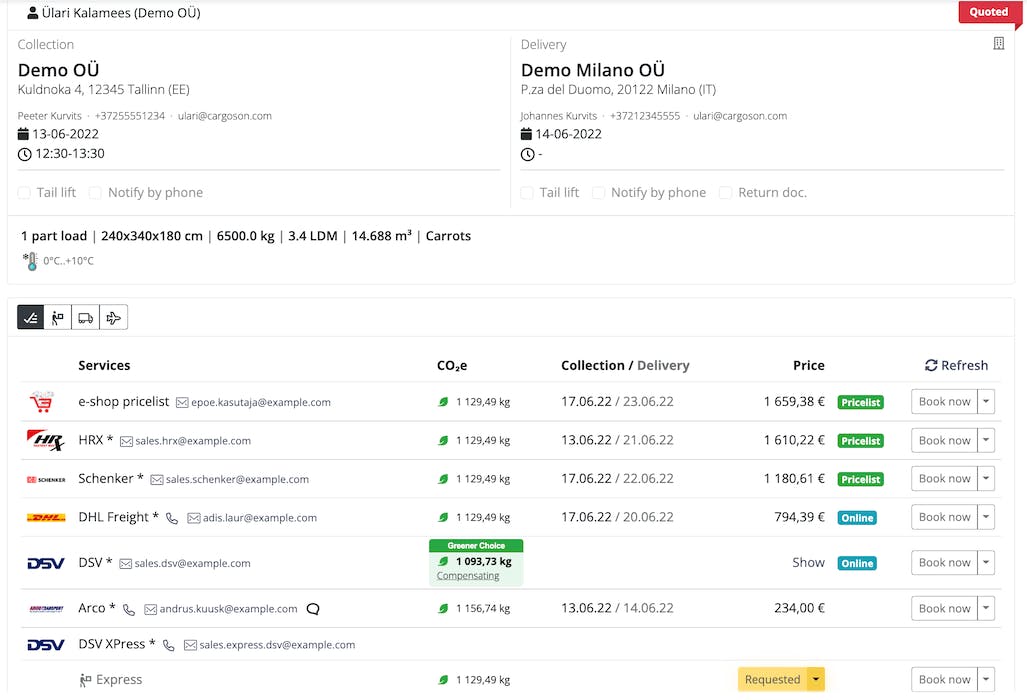1027x700 pixels.
Task: Click the Greener Choice badge
Action: pos(476,545)
